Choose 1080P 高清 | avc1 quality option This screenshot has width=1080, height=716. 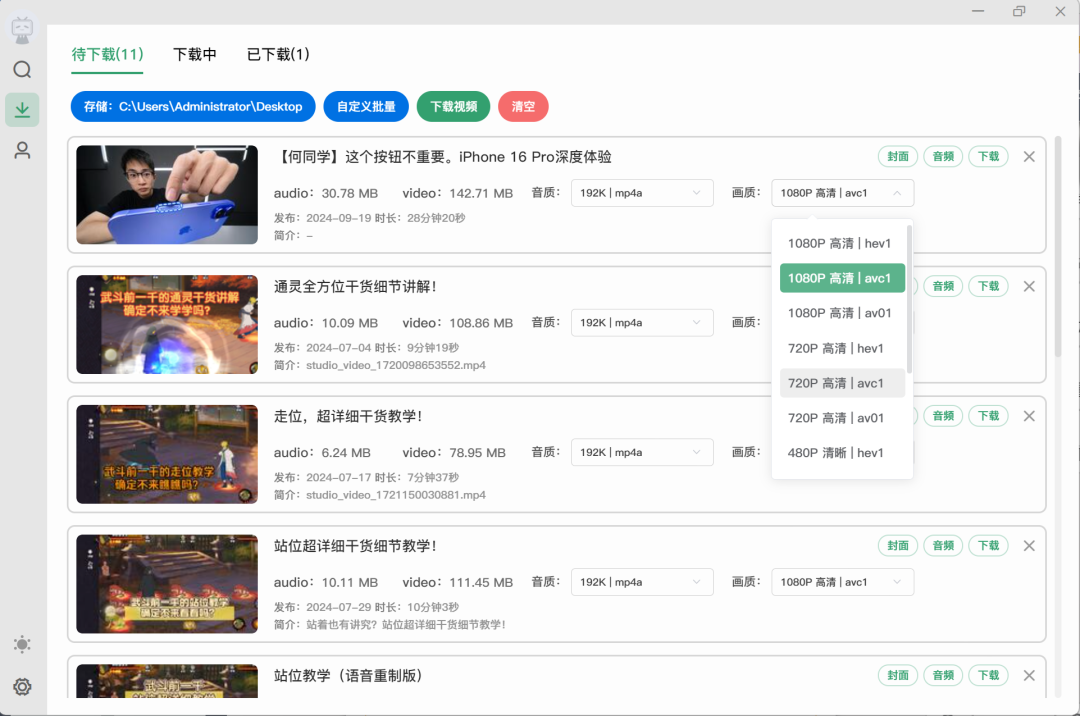click(x=842, y=278)
